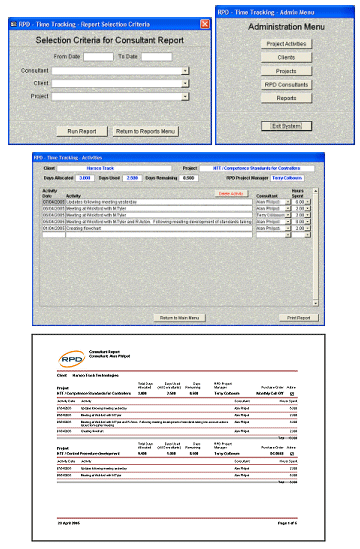Click Return to Main Menu in Activities window
The image size is (360, 549).
(179, 318)
